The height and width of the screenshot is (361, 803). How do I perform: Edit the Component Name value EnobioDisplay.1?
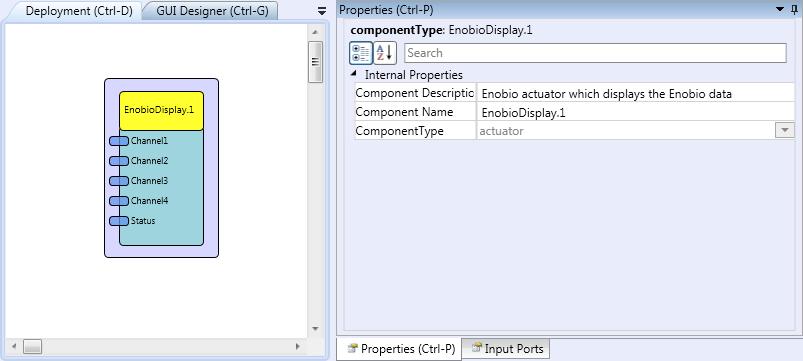[636, 113]
